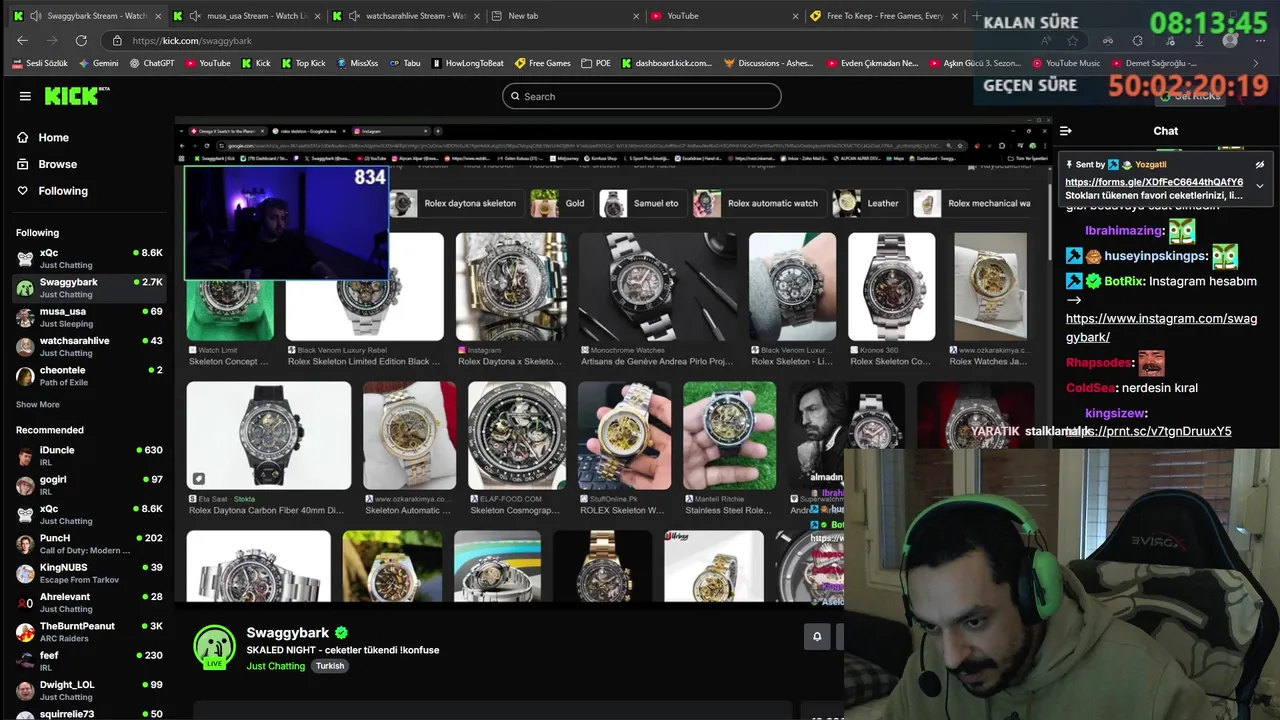Screen dimensions: 1280x720
Task: Hide the pinned chat message
Action: [1259, 165]
